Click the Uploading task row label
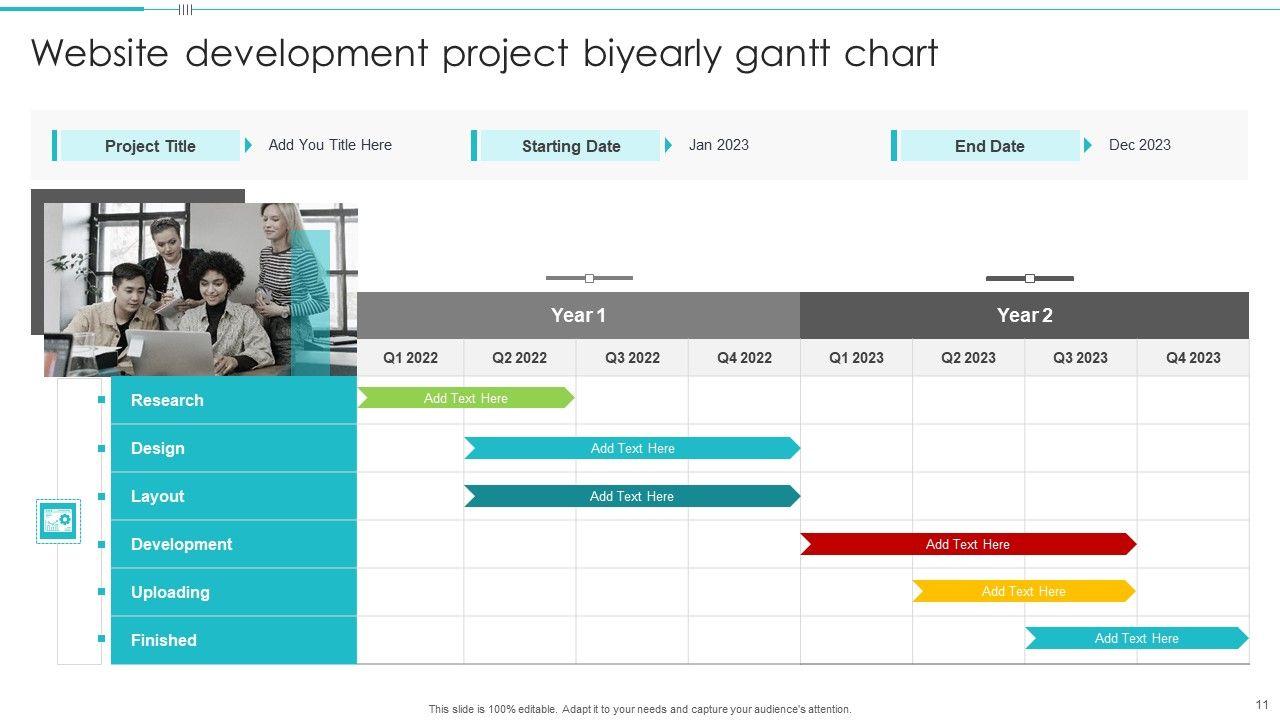Image resolution: width=1280 pixels, height=720 pixels. tap(234, 592)
